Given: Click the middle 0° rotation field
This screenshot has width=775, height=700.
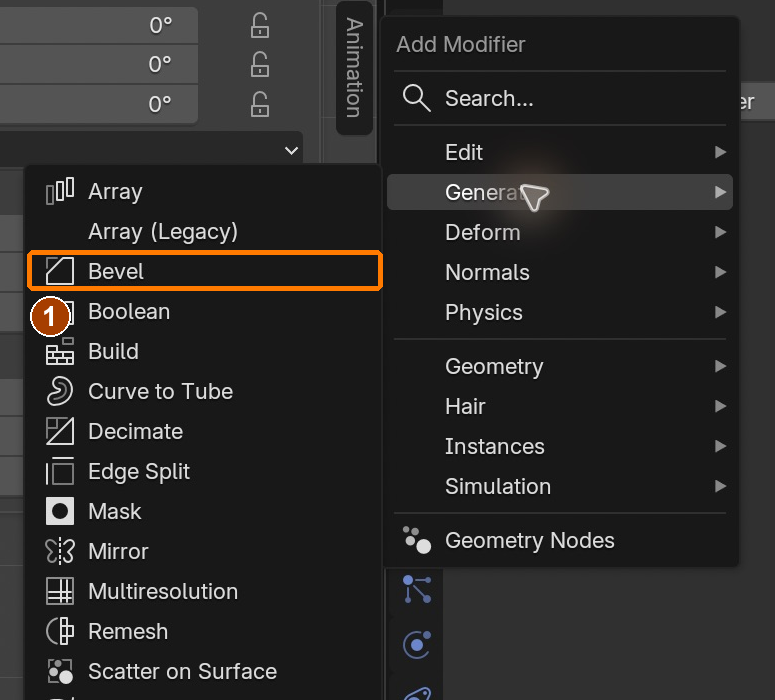Looking at the screenshot, I should click(99, 64).
